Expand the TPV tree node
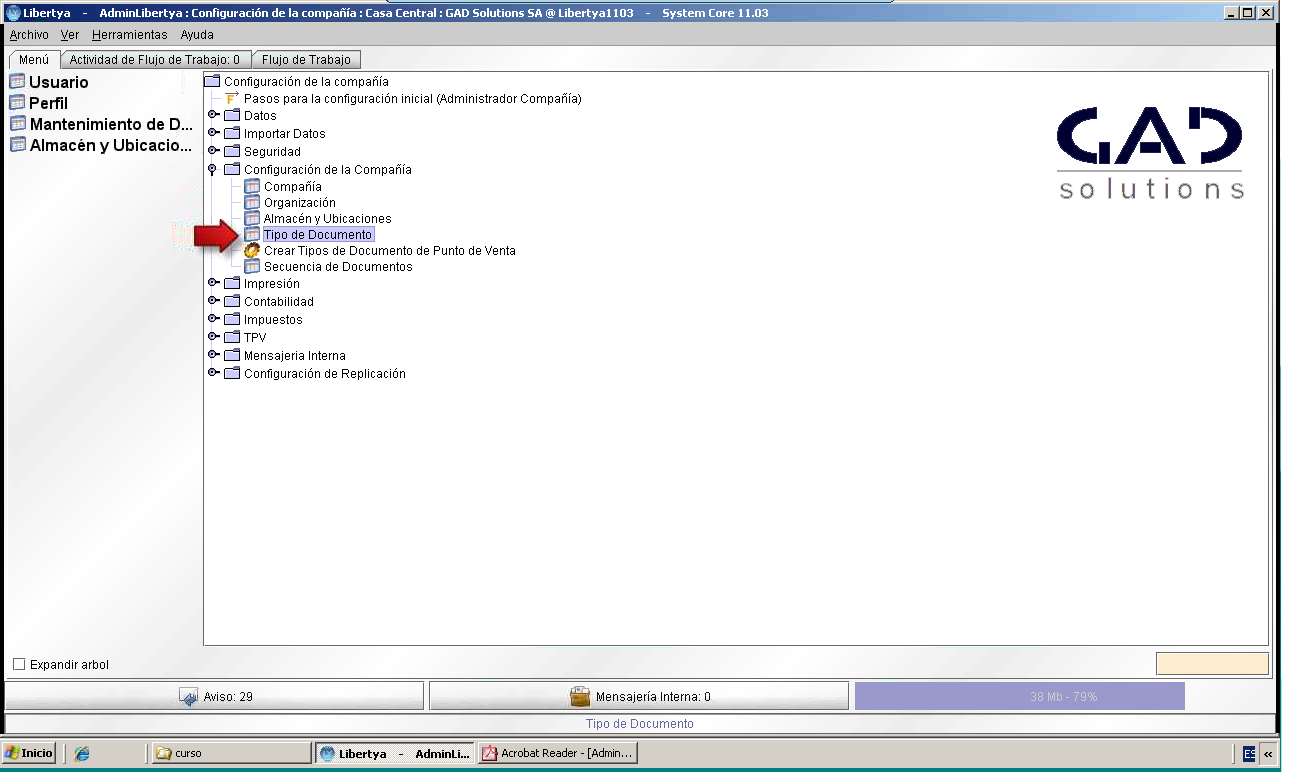Image resolution: width=1290 pixels, height=772 pixels. (213, 336)
